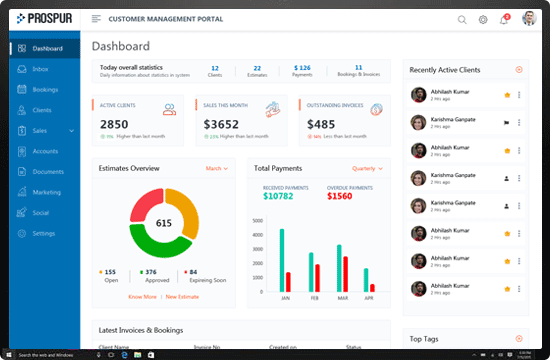This screenshot has height=360, width=550.
Task: Click the teal APR bar in chart
Action: (366, 280)
